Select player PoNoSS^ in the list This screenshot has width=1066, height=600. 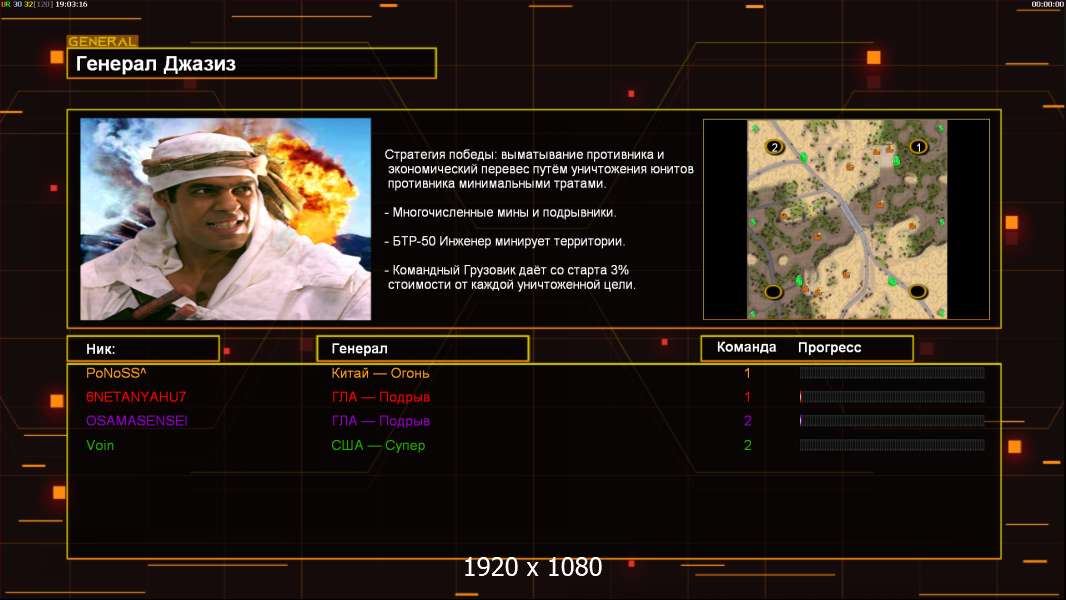pos(117,373)
